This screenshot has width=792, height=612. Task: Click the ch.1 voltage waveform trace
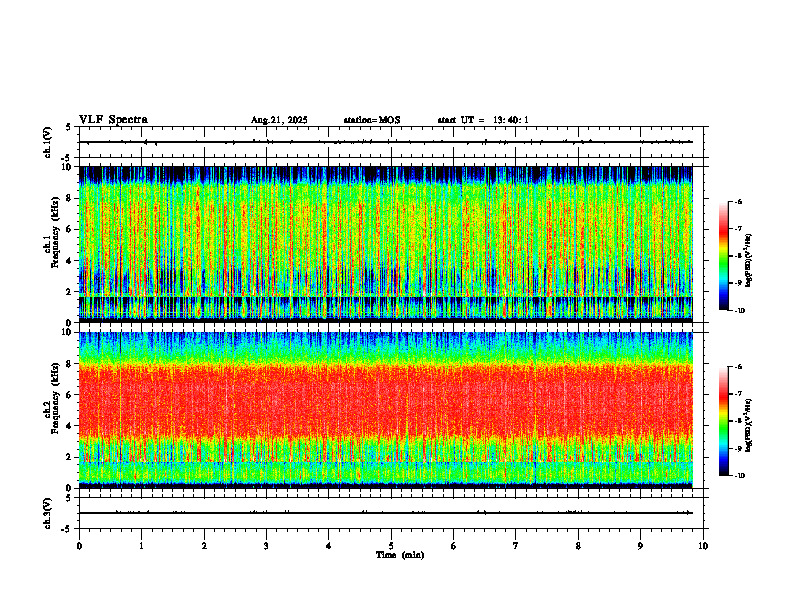(386, 142)
